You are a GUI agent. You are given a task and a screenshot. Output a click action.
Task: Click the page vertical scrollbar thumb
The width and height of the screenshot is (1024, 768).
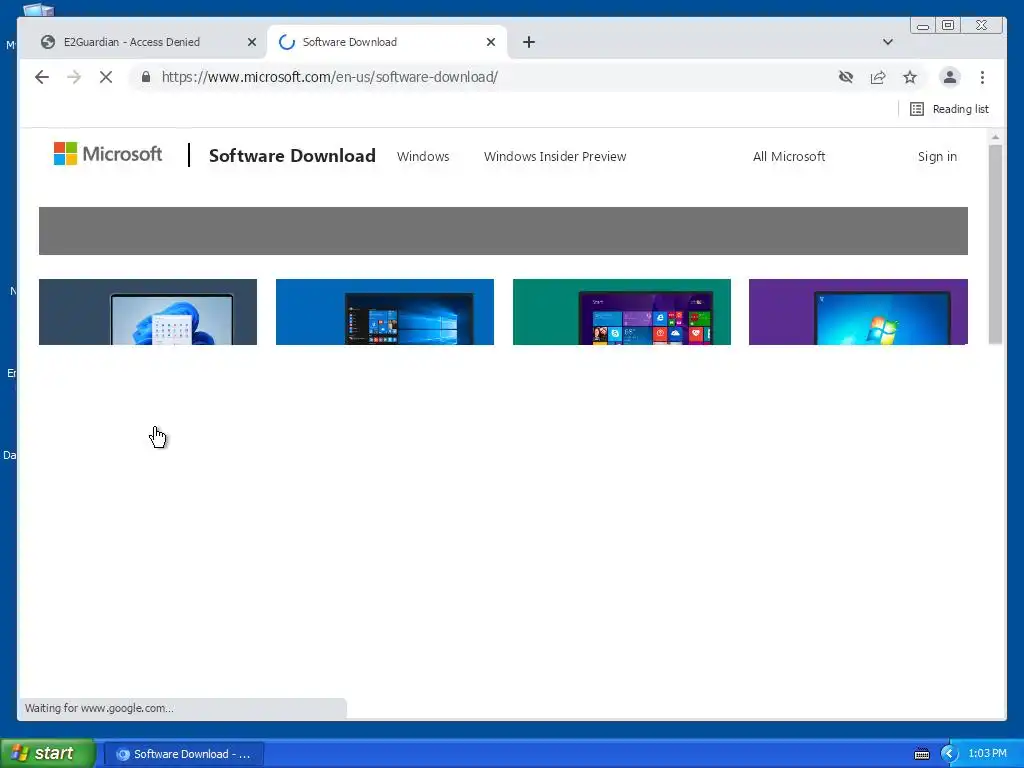pyautogui.click(x=995, y=244)
